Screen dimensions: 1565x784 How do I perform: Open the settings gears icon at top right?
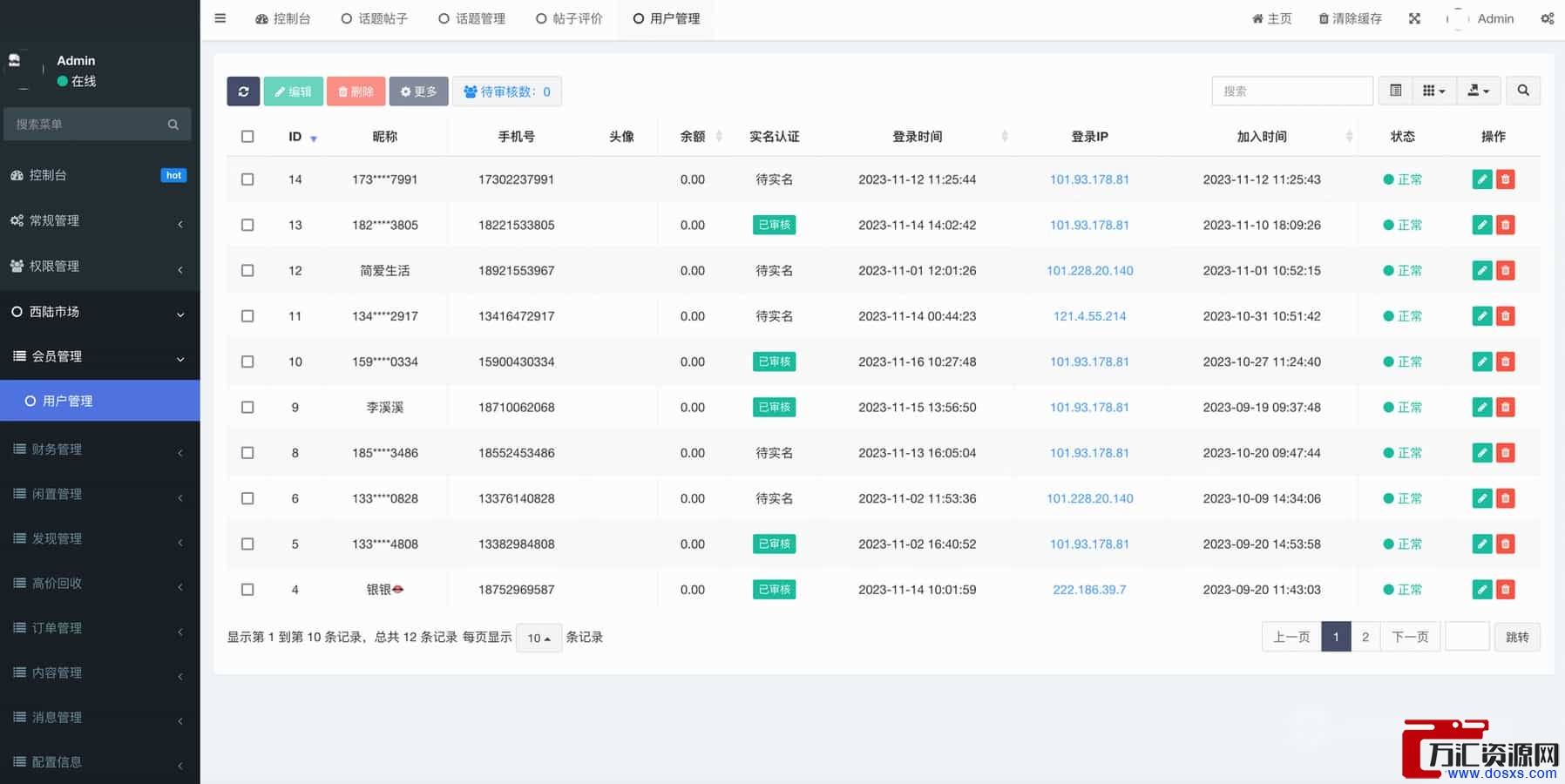coord(1547,18)
